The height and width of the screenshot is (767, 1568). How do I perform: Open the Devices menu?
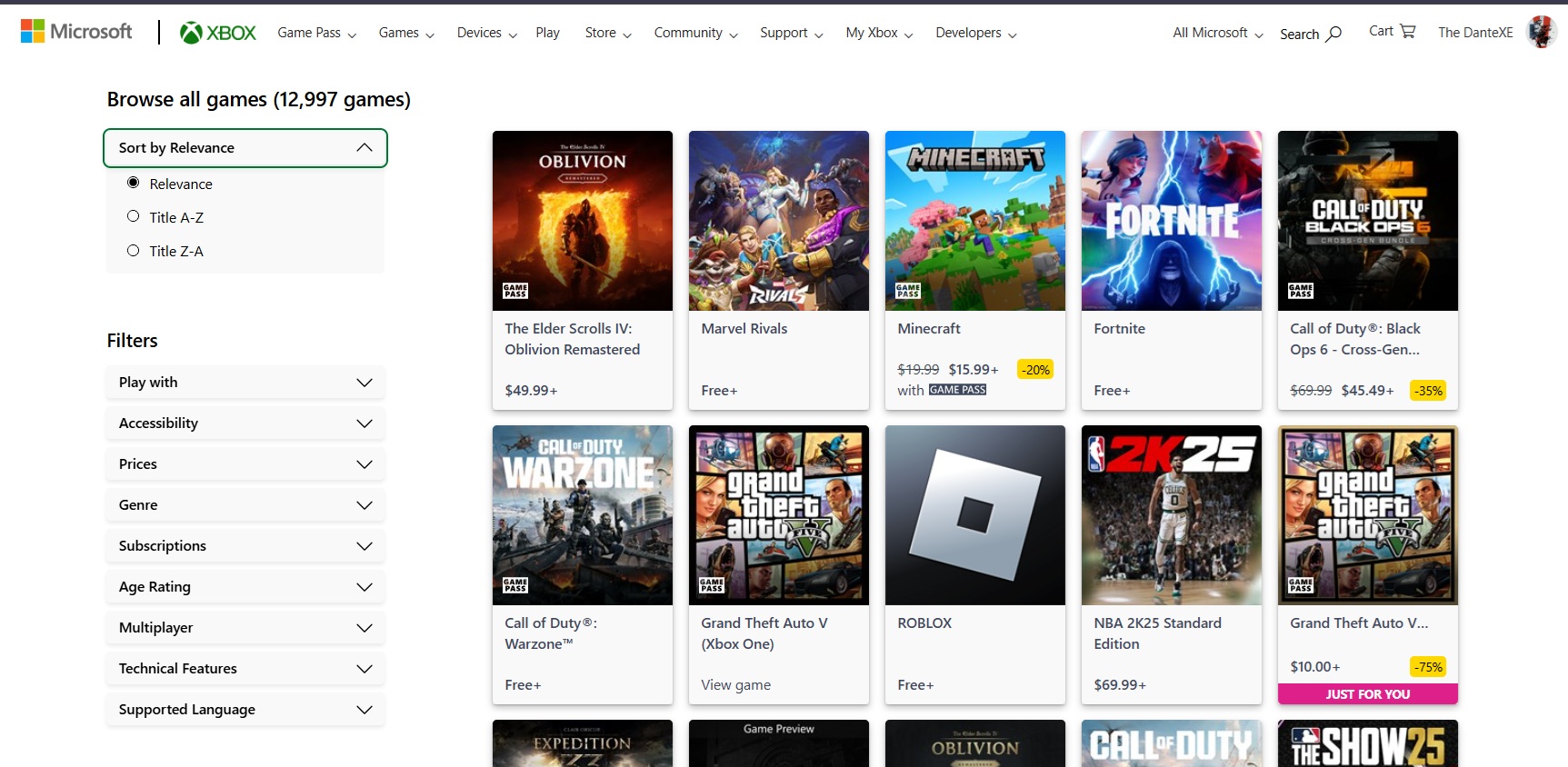click(x=487, y=33)
